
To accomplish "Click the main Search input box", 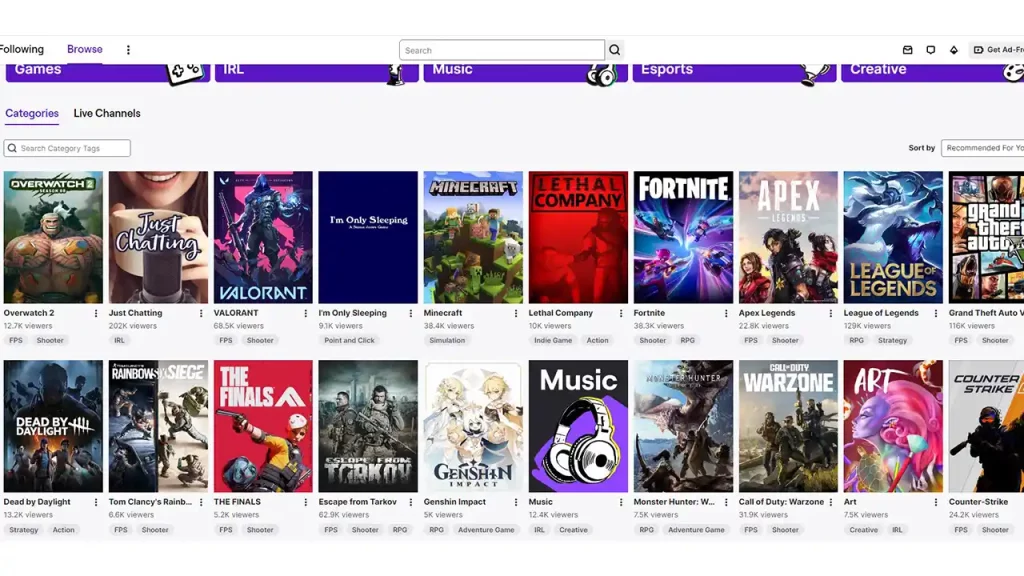I will click(x=501, y=50).
